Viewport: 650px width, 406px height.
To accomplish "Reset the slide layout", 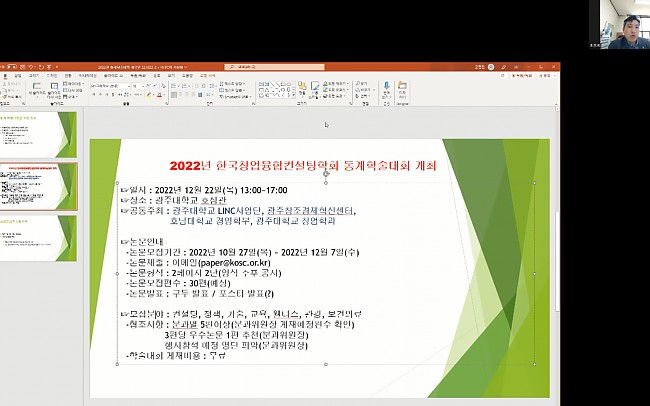I will [73, 90].
